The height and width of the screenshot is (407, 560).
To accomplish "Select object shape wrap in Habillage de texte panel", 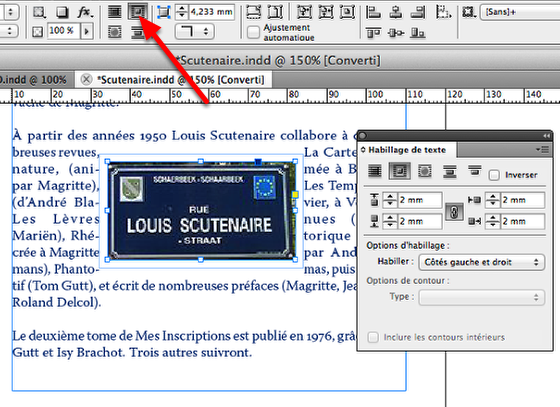I will tap(424, 171).
